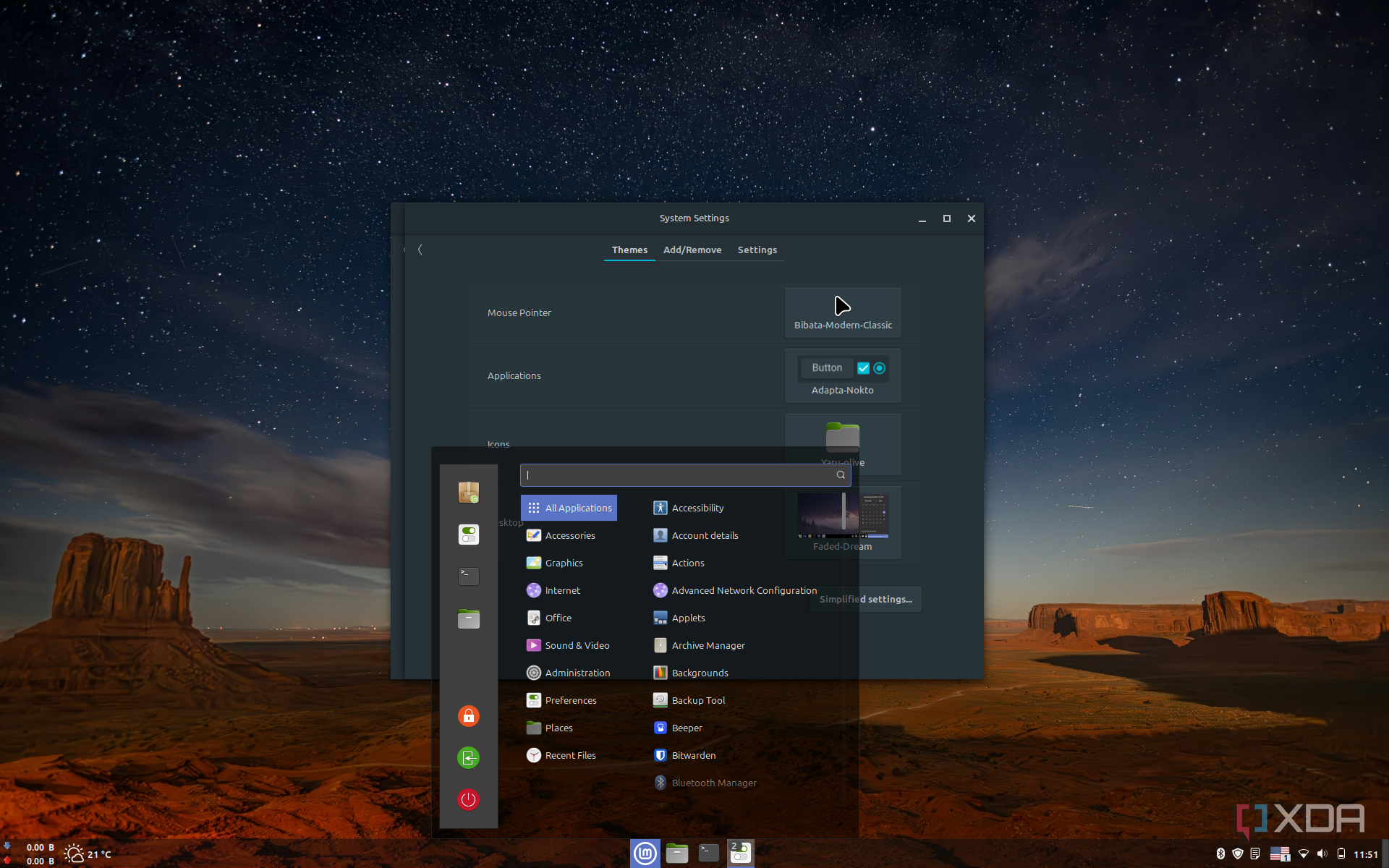Image resolution: width=1389 pixels, height=868 pixels.
Task: Open System Settings toggle icon in favorites
Action: click(468, 535)
